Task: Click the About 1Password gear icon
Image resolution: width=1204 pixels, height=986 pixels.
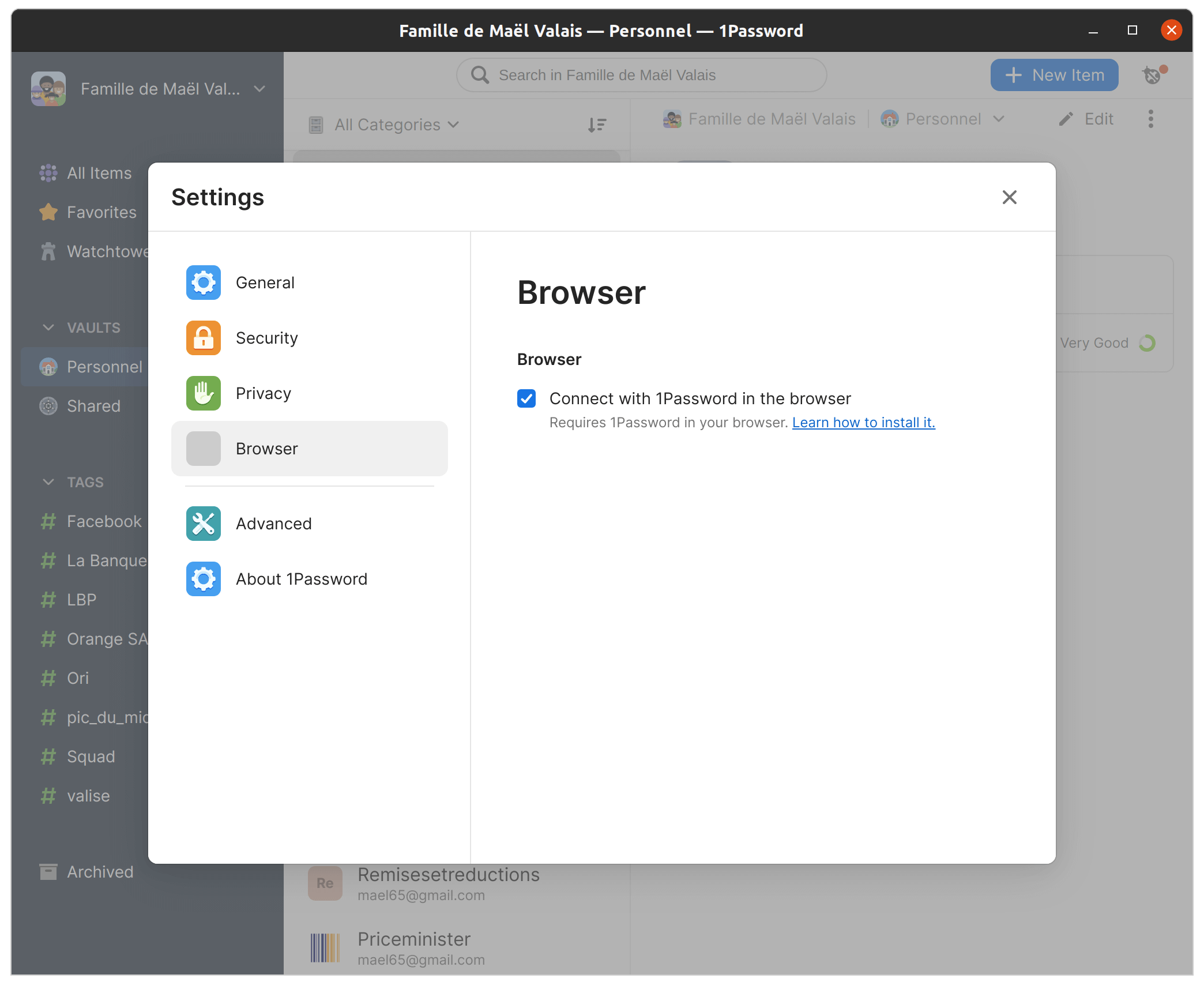Action: (203, 579)
